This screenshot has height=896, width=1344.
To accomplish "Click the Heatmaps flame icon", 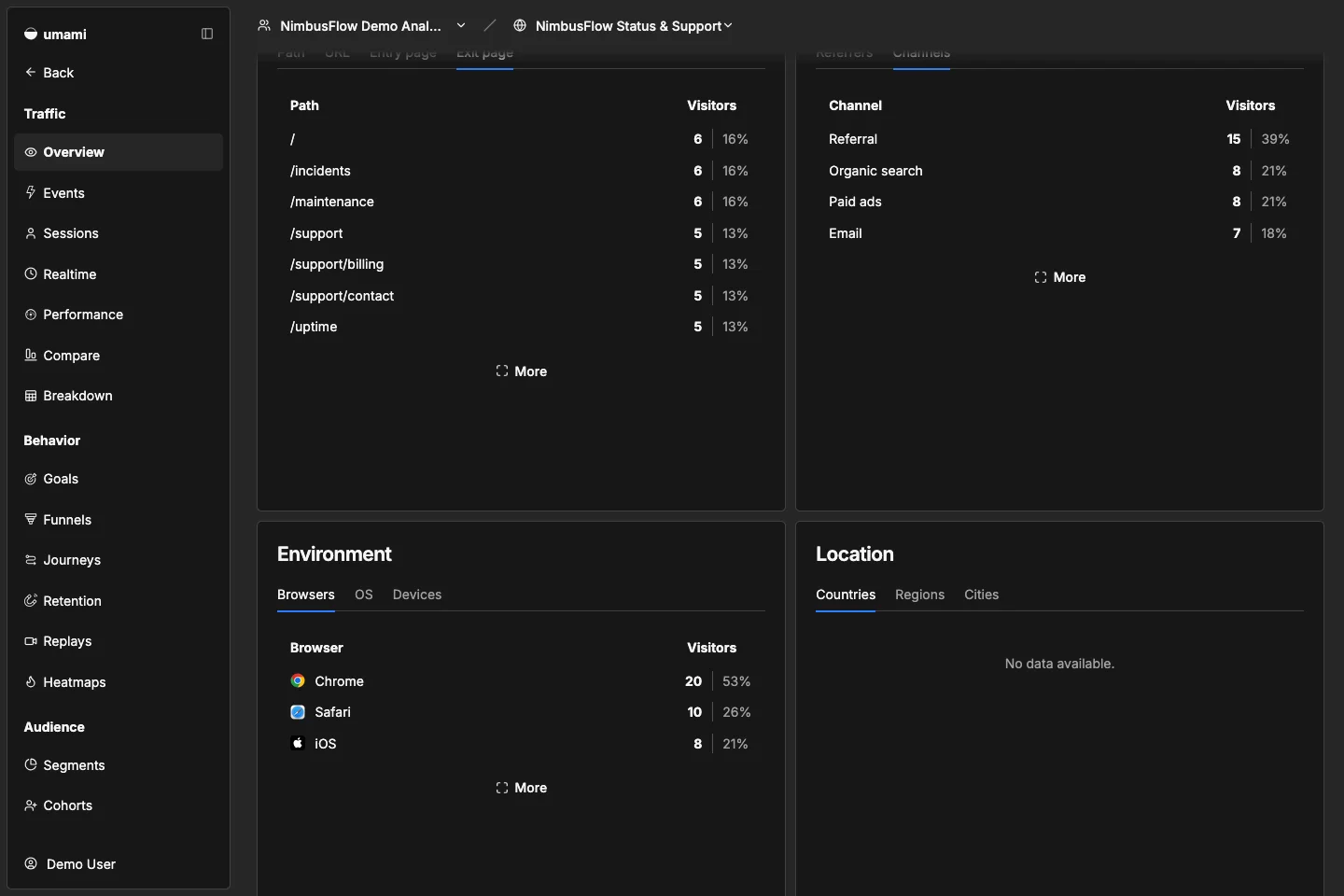I will point(31,681).
